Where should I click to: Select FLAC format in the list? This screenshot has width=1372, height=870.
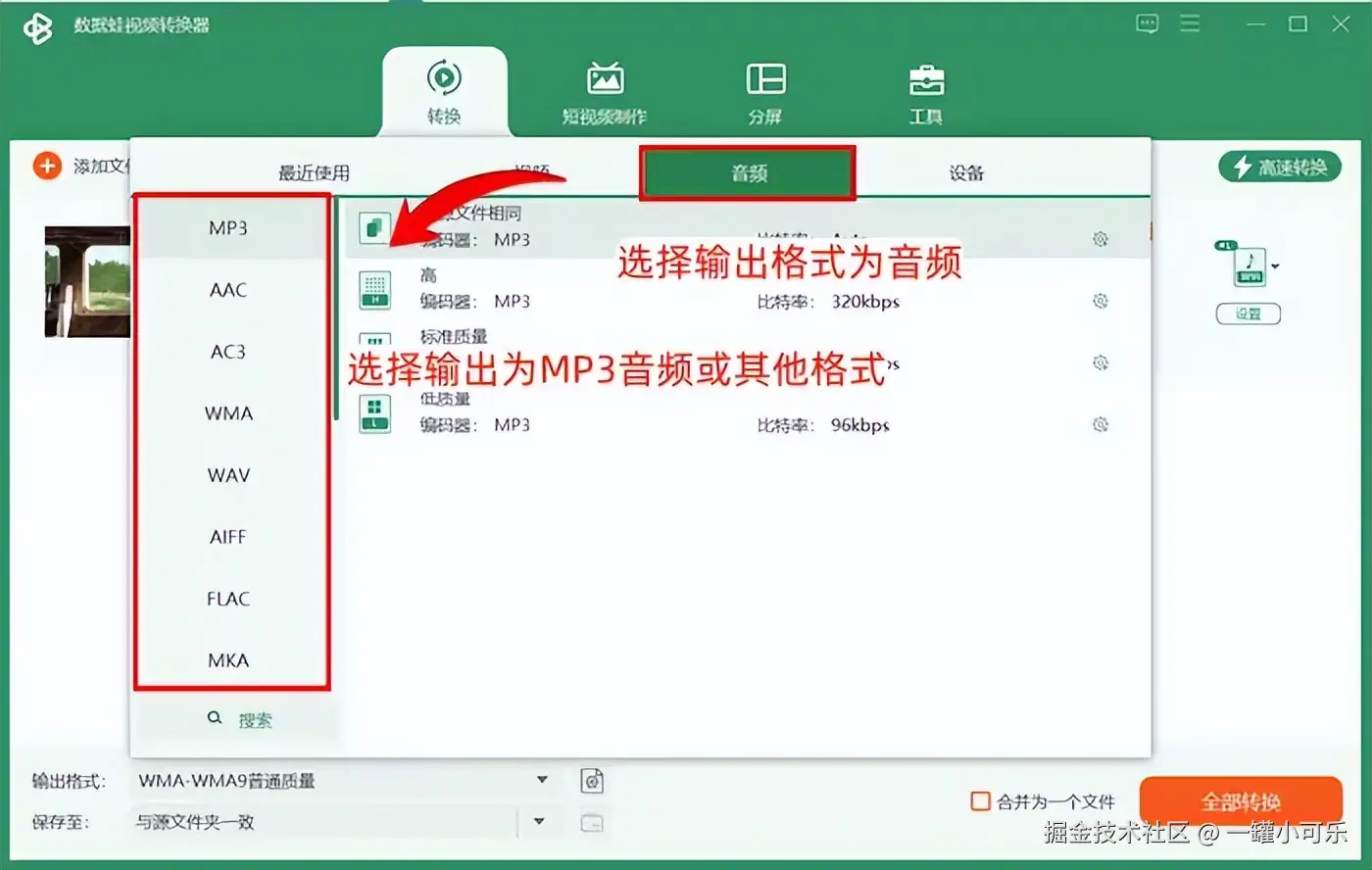[228, 599]
